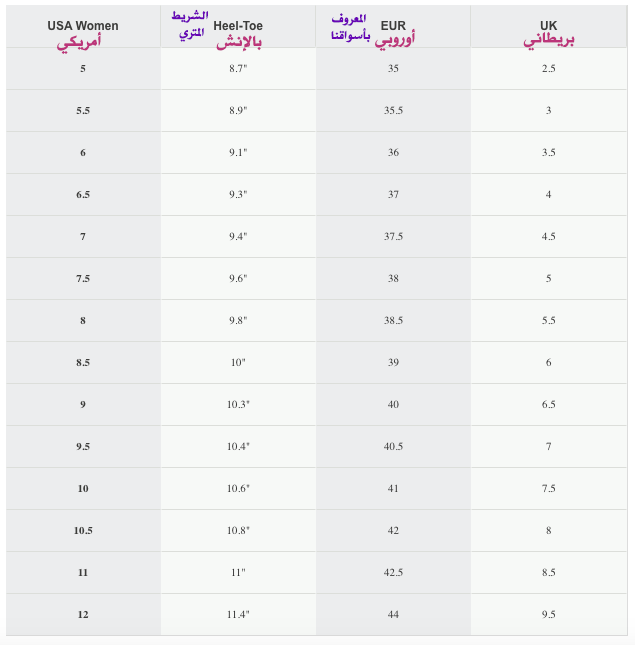
Task: Select the 9.8" heel-toe measurement
Action: pyautogui.click(x=238, y=320)
